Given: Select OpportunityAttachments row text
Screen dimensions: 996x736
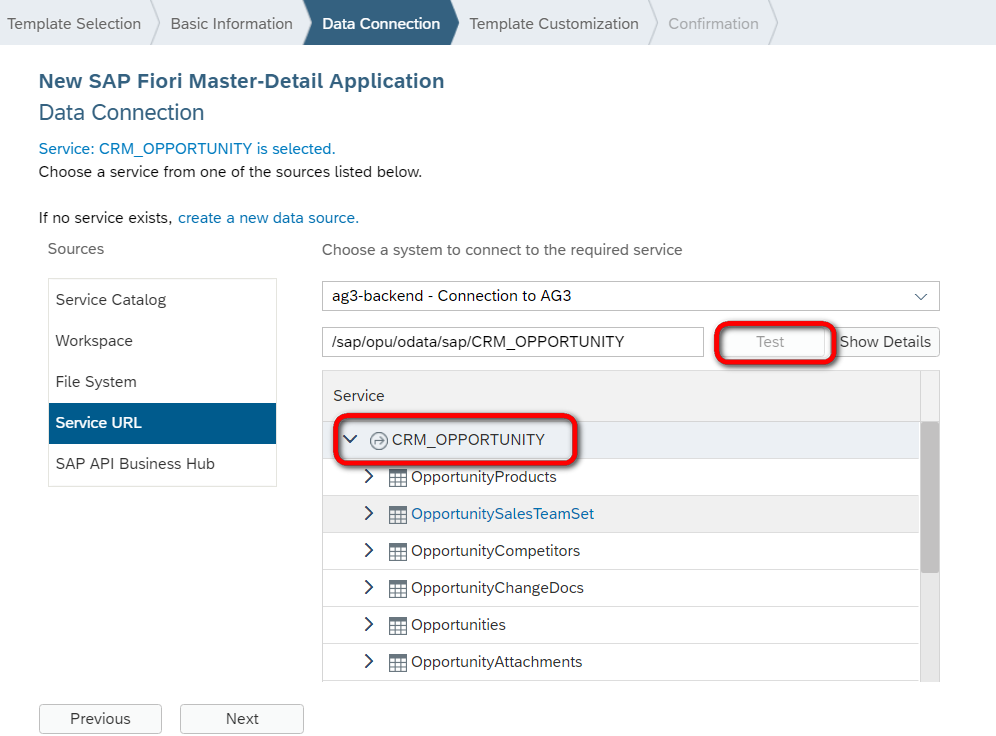Looking at the screenshot, I should [497, 662].
